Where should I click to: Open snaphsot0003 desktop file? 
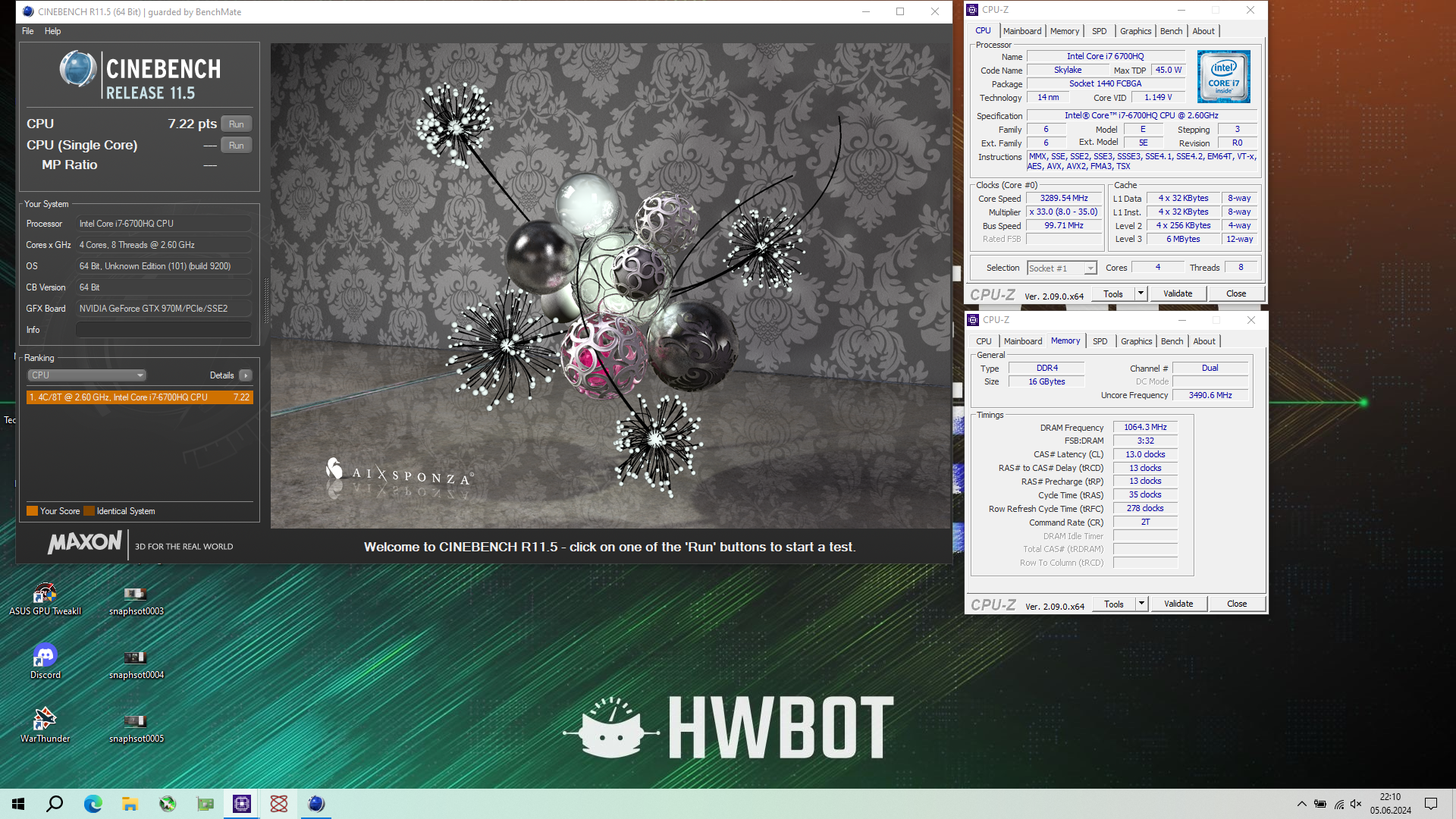(x=136, y=599)
